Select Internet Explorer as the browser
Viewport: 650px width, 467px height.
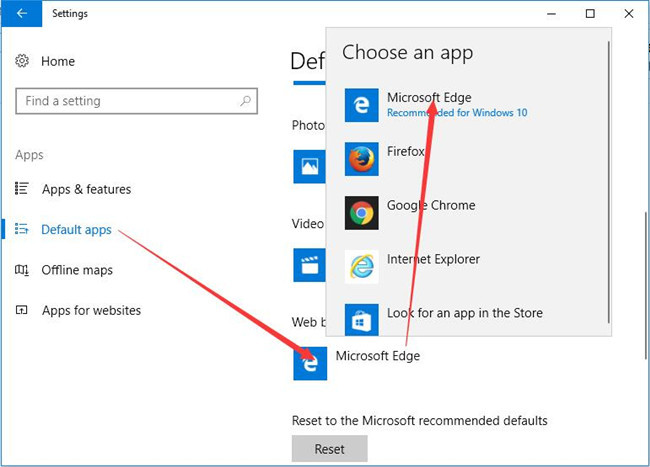433,259
